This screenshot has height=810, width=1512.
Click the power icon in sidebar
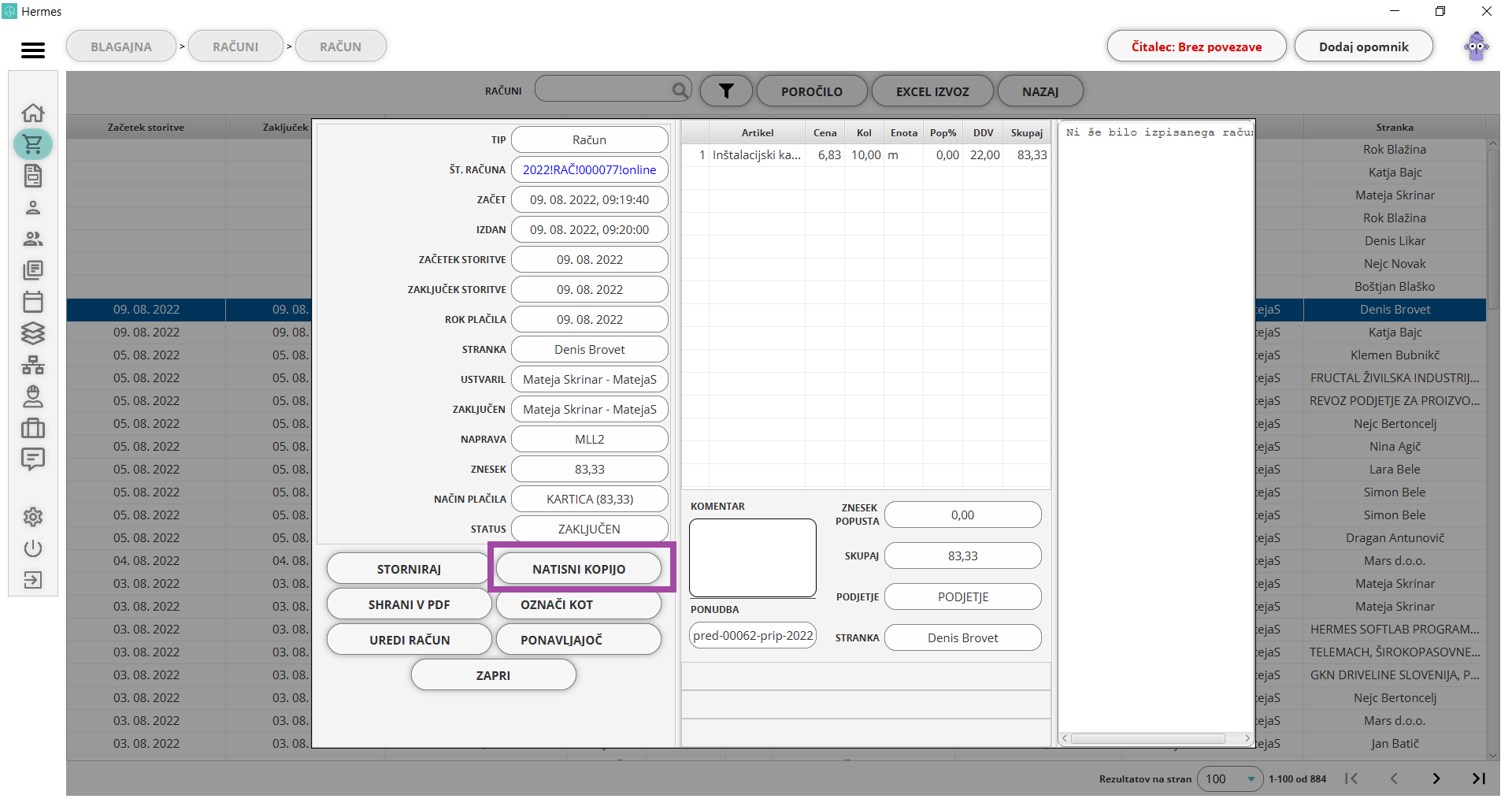click(33, 548)
